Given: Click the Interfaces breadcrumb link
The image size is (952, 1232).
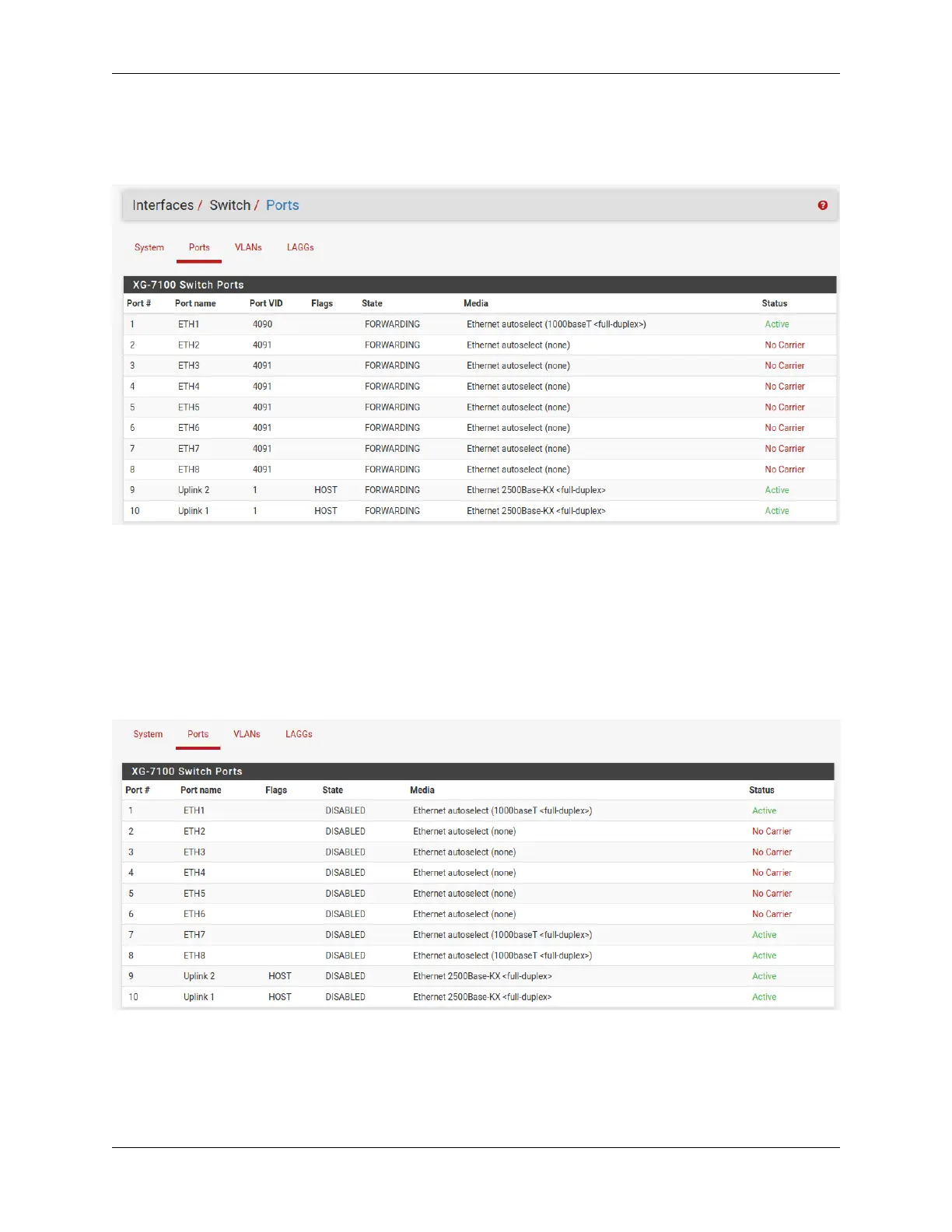Looking at the screenshot, I should tap(163, 205).
